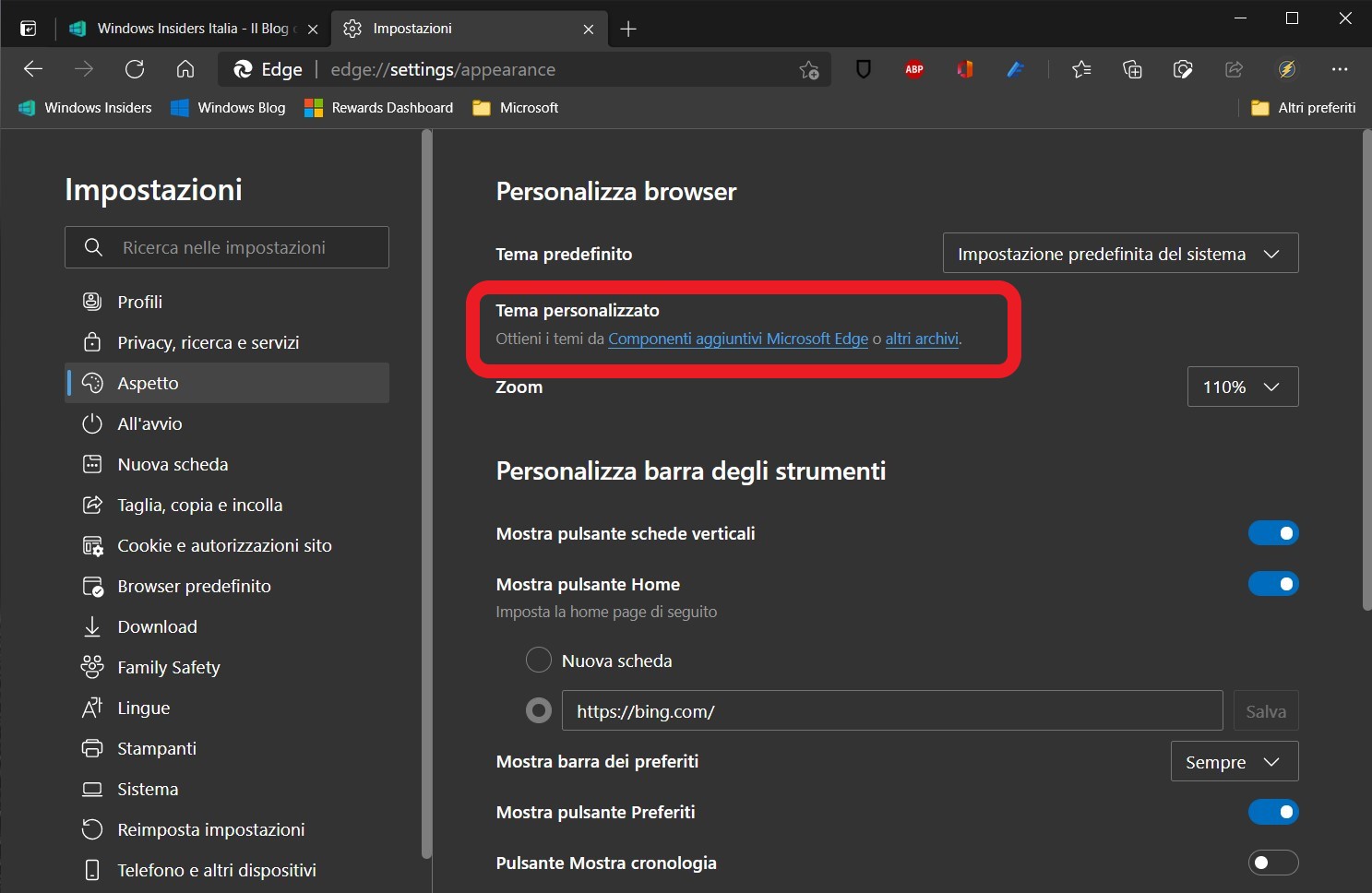The image size is (1372, 893).
Task: Open Stampanti settings
Action: 227,748
